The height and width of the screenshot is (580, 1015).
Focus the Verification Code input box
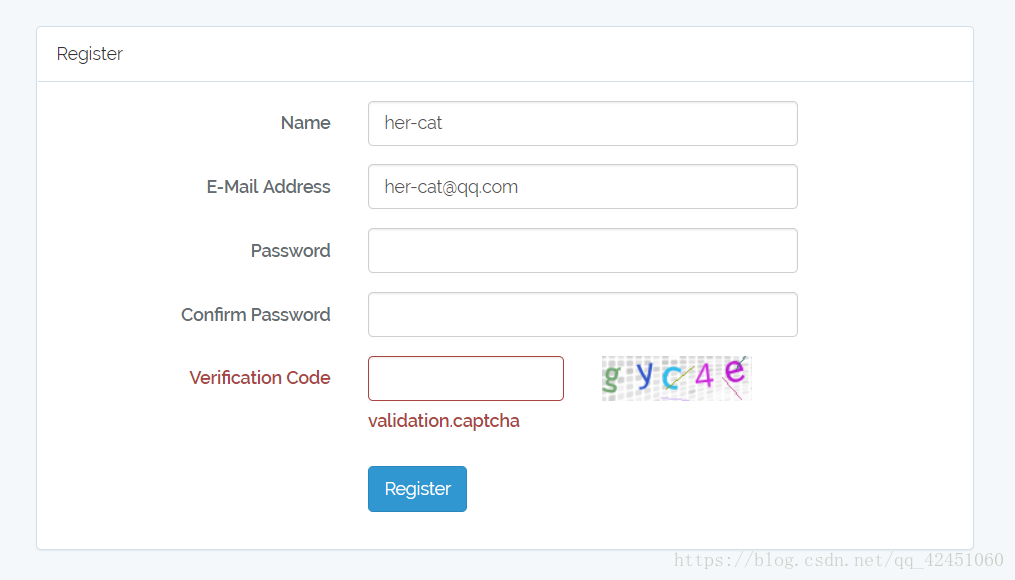[x=466, y=379]
